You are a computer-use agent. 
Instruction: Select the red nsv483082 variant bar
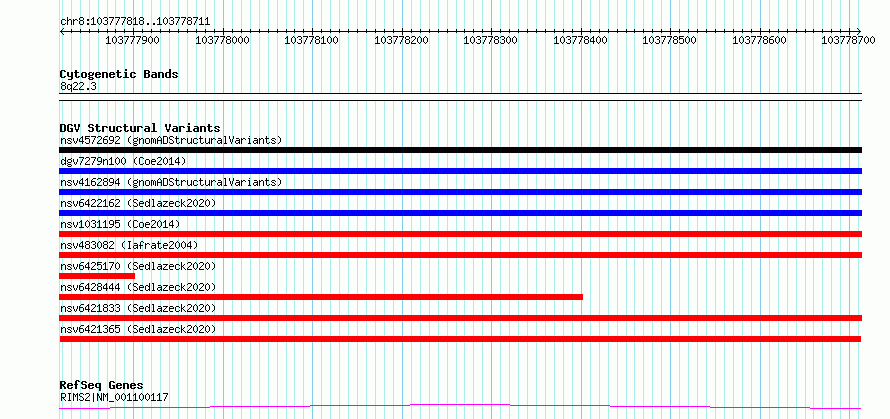point(460,255)
